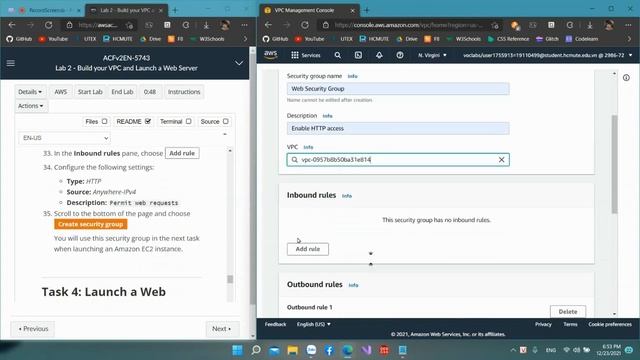Click the AWS console search icon
This screenshot has width=640, height=360.
tap(338, 55)
